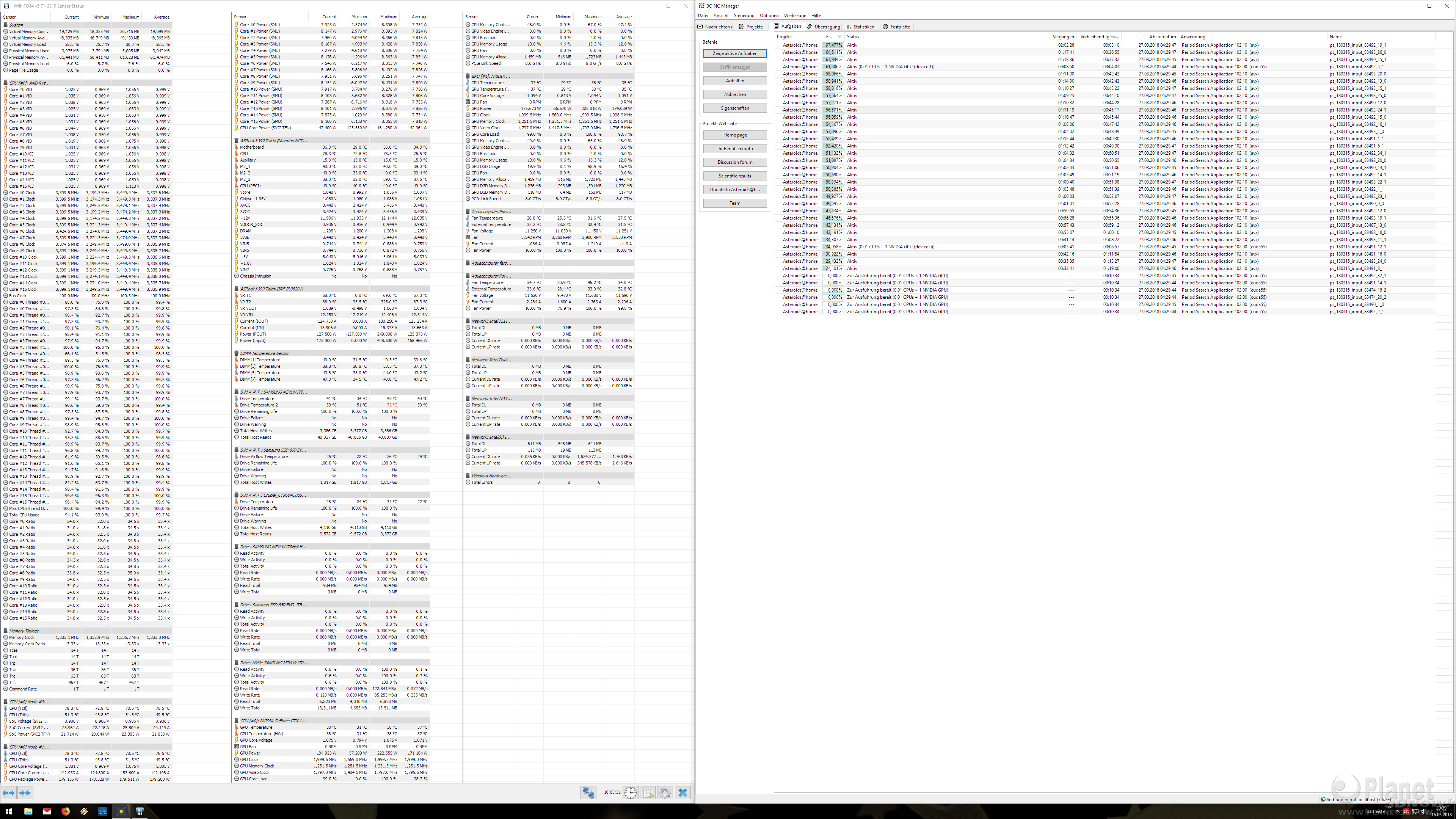Select the Aufgaben tab
1456x819 pixels.
click(x=787, y=26)
